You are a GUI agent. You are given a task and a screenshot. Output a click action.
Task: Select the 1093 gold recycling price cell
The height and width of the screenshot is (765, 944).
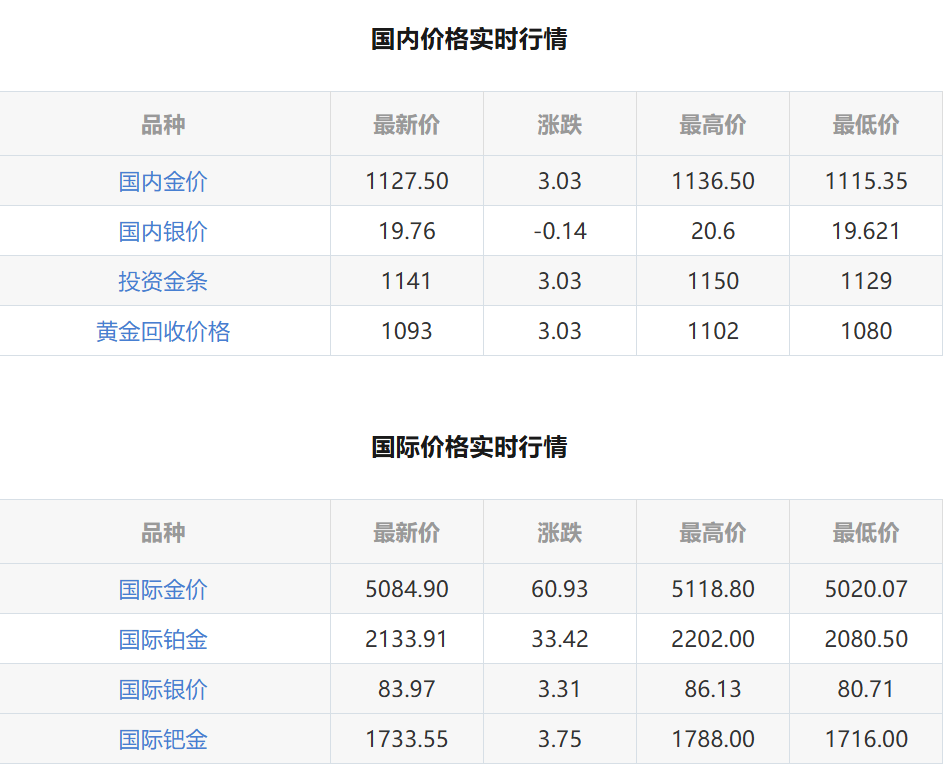tap(406, 331)
